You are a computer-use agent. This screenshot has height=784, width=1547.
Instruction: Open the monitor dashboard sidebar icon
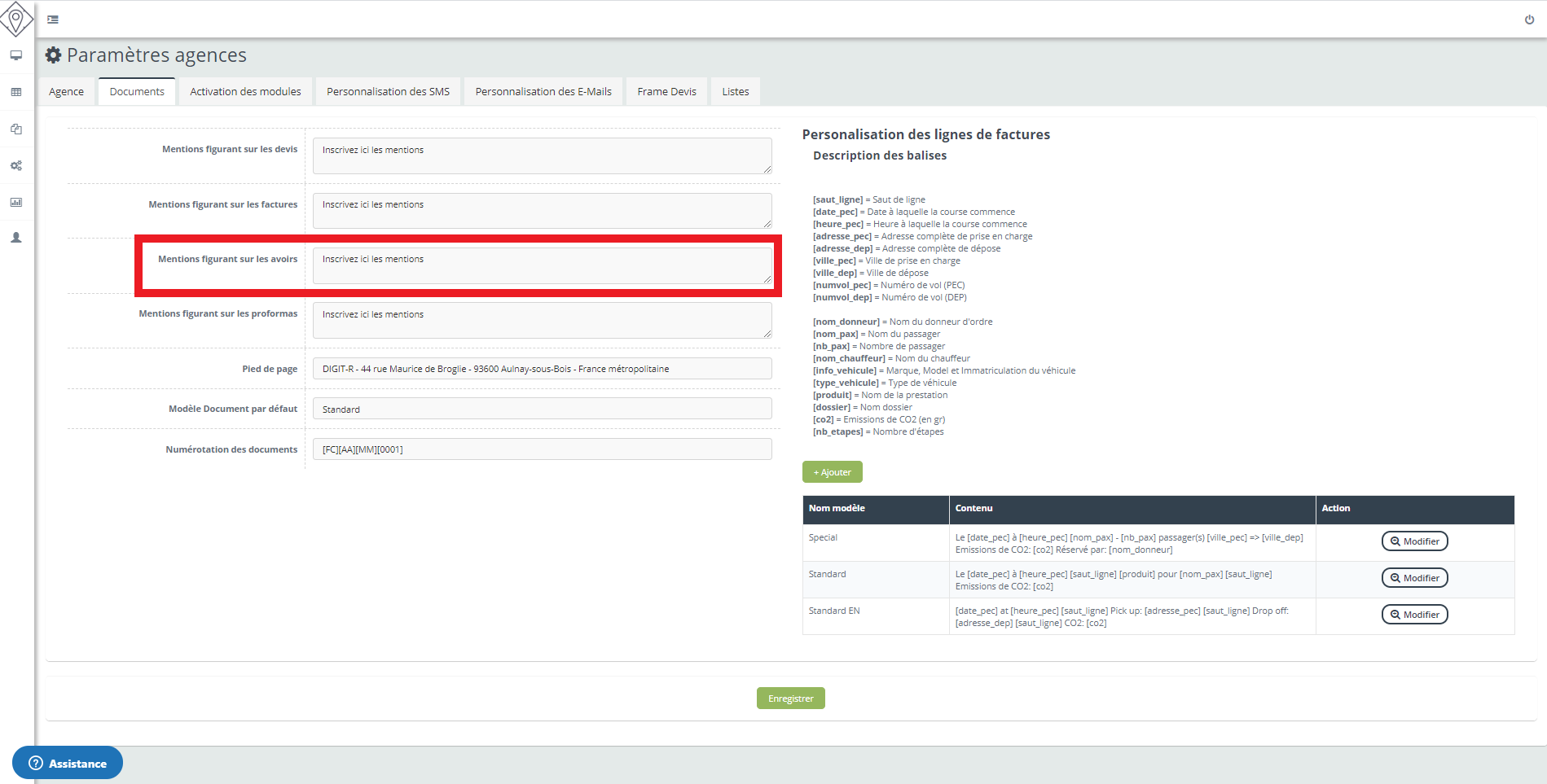coord(16,55)
